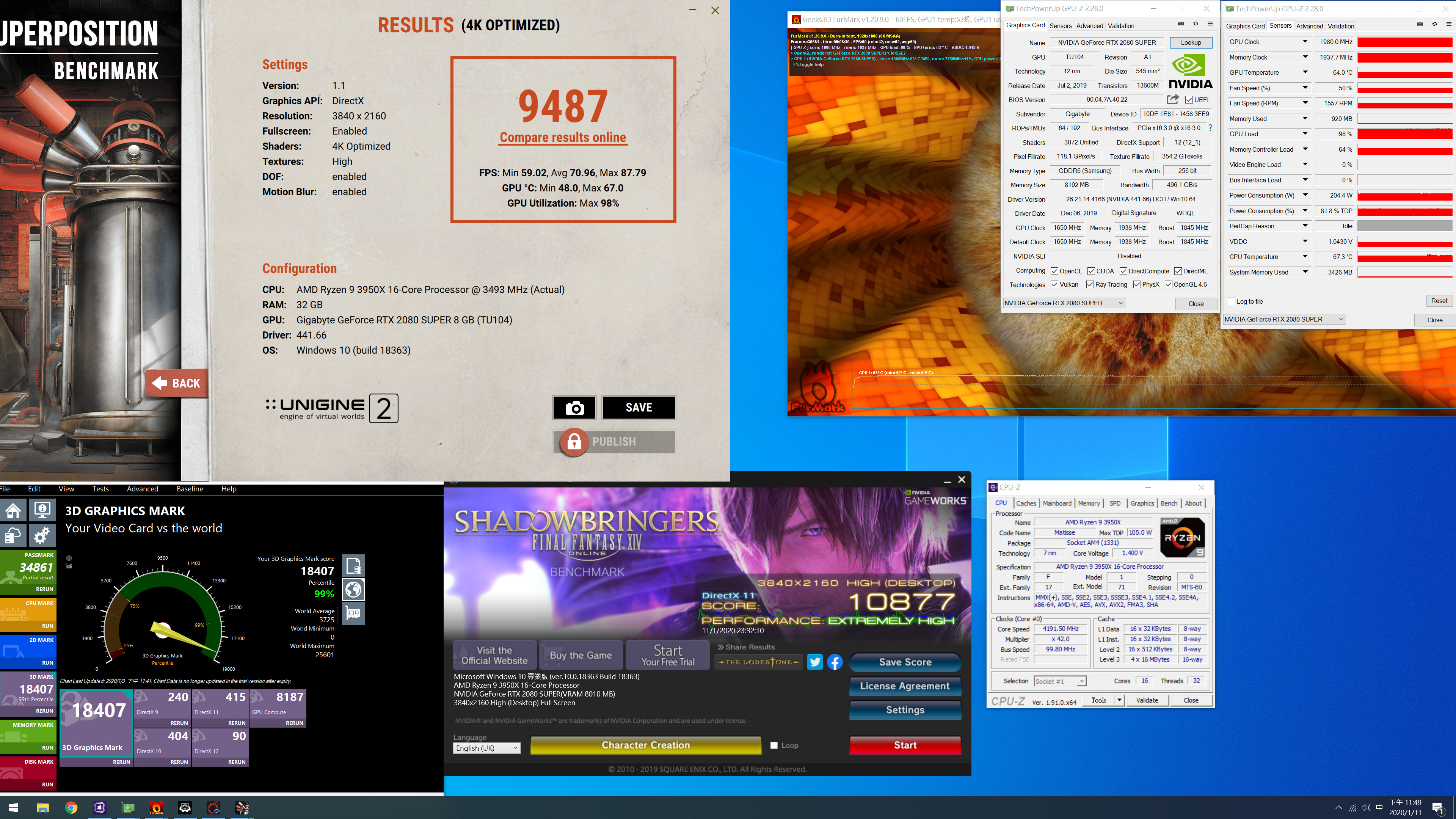Viewport: 1456px width, 819px height.
Task: Click camera icon in GPU-Z Sensors window
Action: 1420,24
